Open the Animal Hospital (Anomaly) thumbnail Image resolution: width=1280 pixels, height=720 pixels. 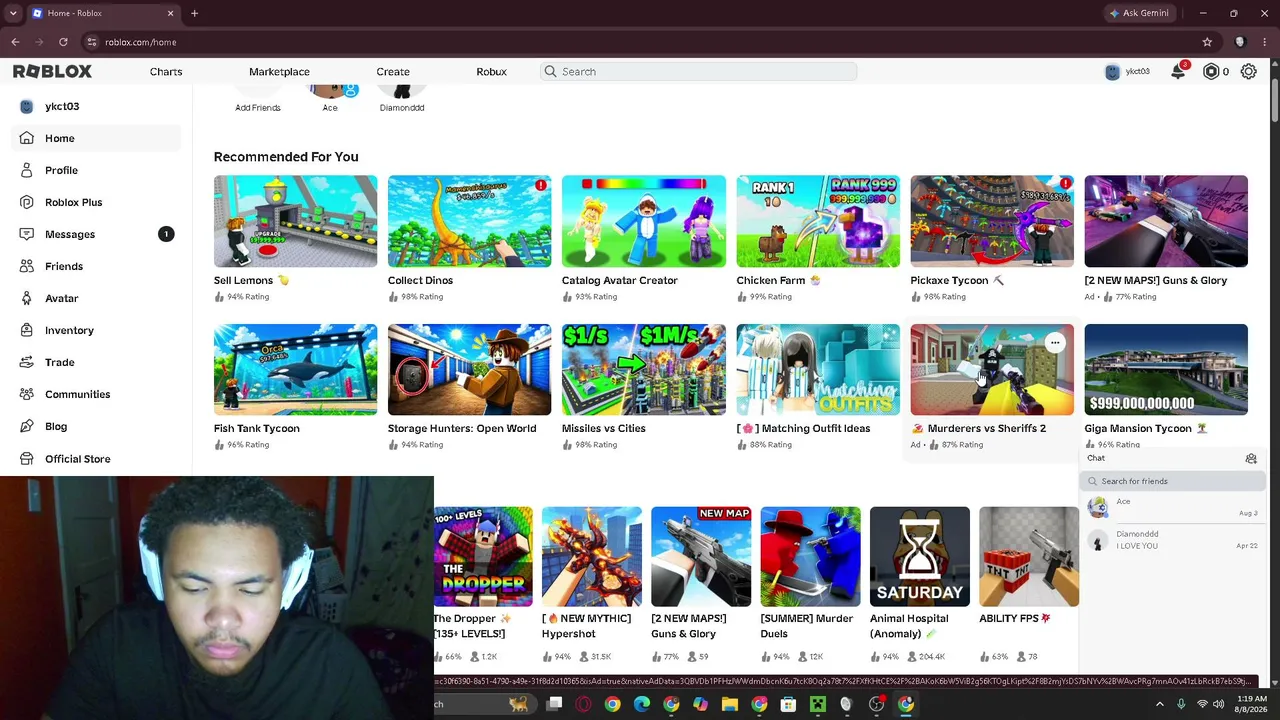click(920, 556)
